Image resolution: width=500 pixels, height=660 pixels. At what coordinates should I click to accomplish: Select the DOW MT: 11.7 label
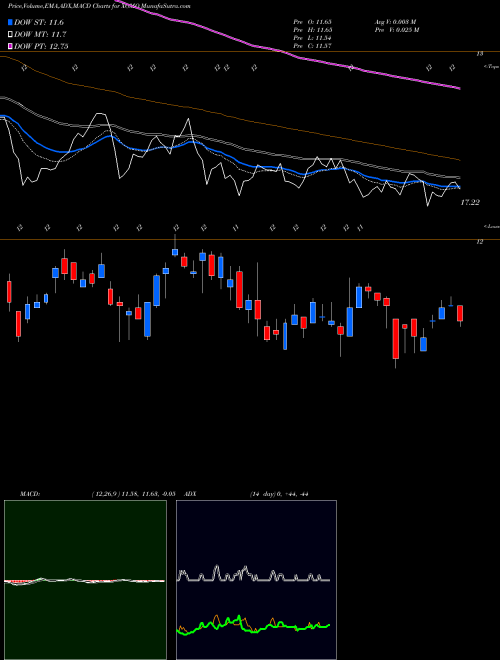tap(40, 35)
